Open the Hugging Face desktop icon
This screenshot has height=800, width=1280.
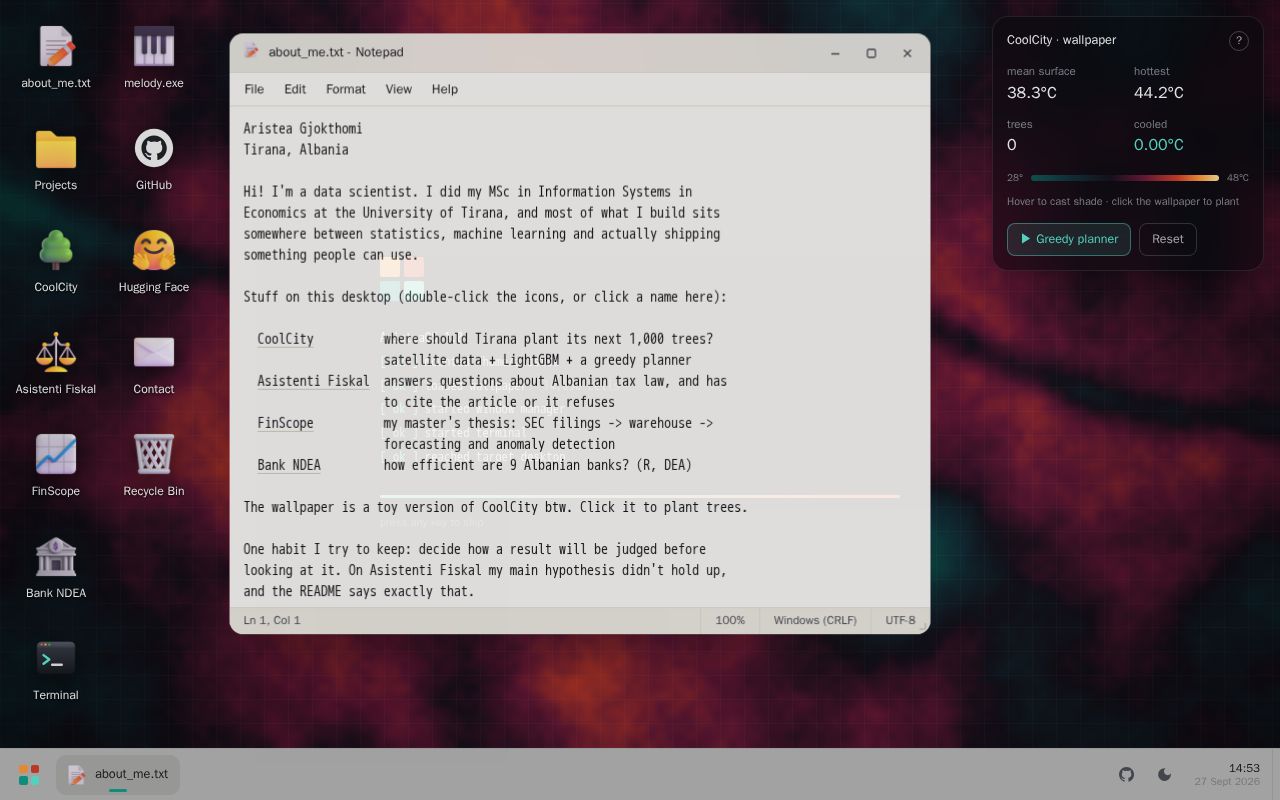coord(154,262)
